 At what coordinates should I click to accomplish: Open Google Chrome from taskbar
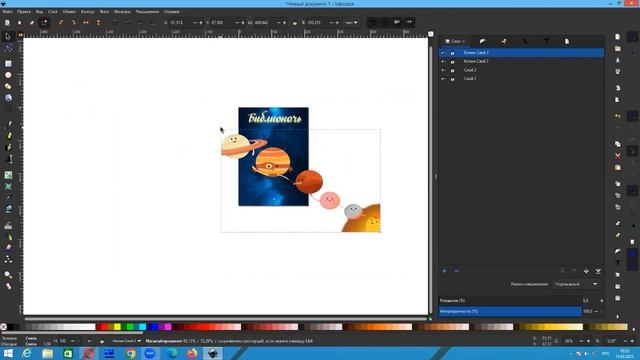click(130, 353)
